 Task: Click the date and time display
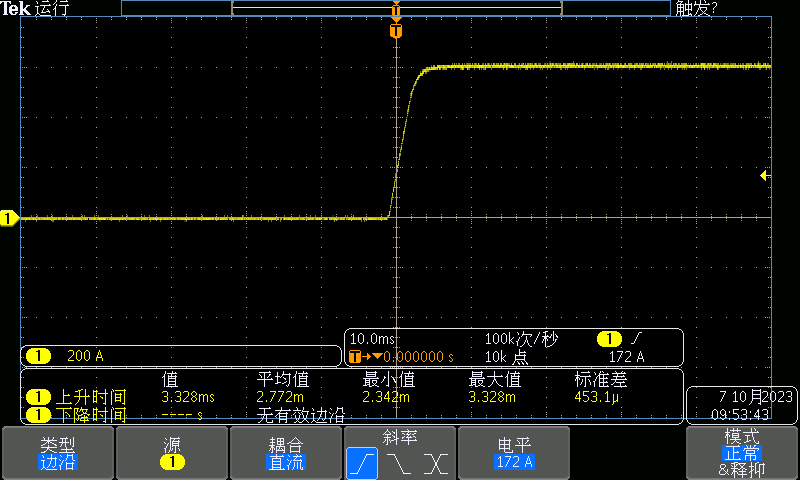point(740,405)
